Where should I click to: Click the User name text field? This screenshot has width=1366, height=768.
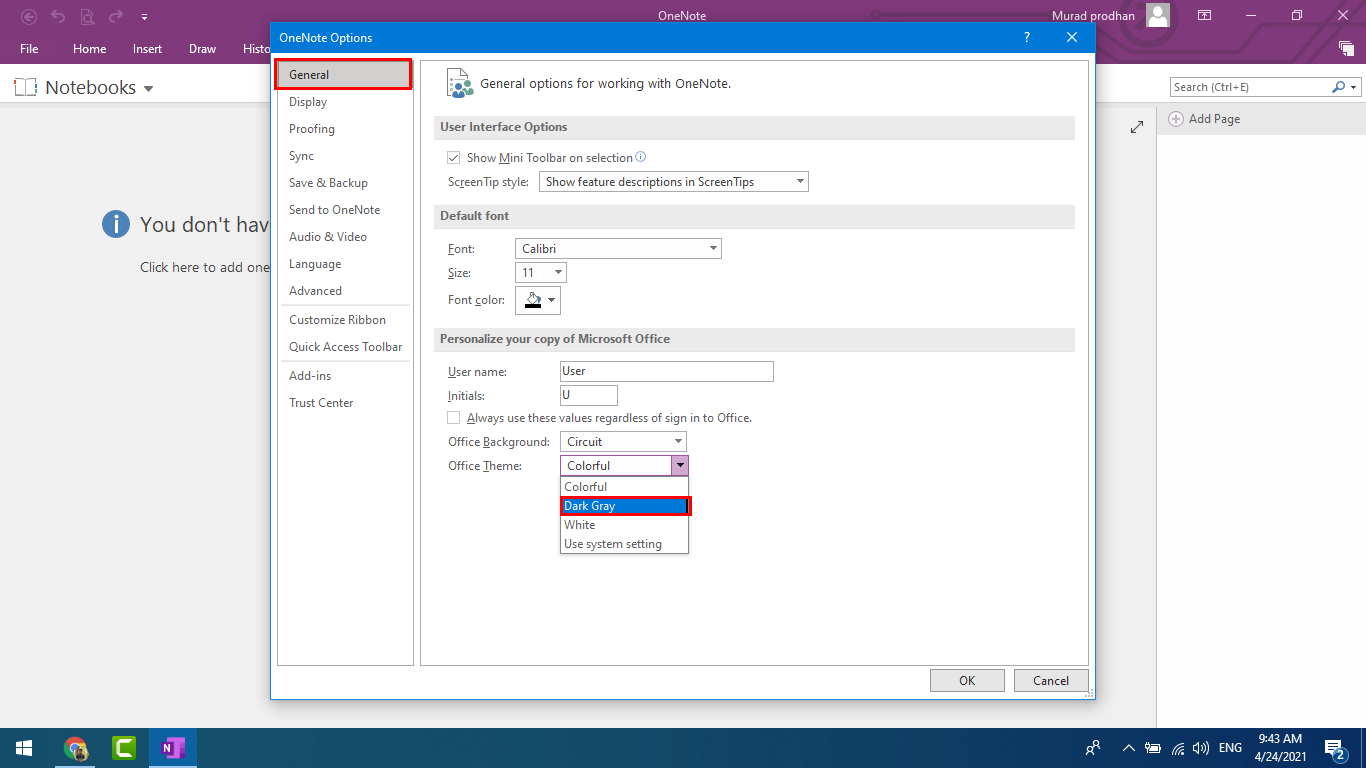667,371
